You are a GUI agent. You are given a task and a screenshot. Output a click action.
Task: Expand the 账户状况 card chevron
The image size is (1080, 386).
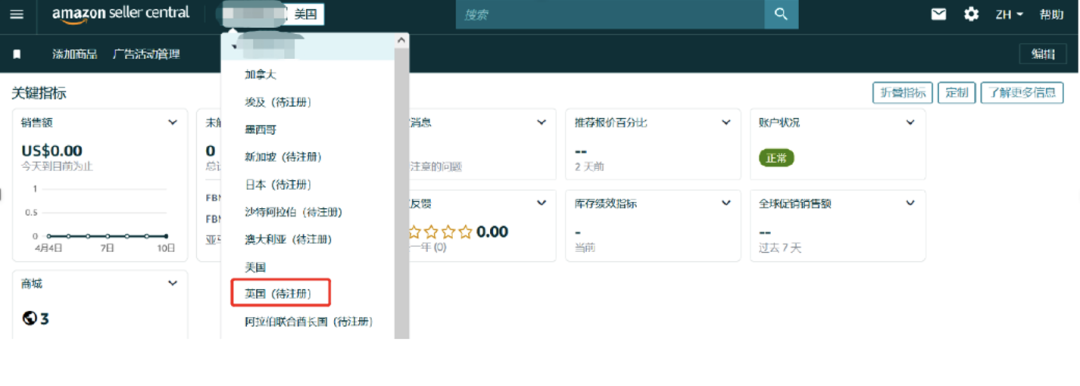coord(911,123)
